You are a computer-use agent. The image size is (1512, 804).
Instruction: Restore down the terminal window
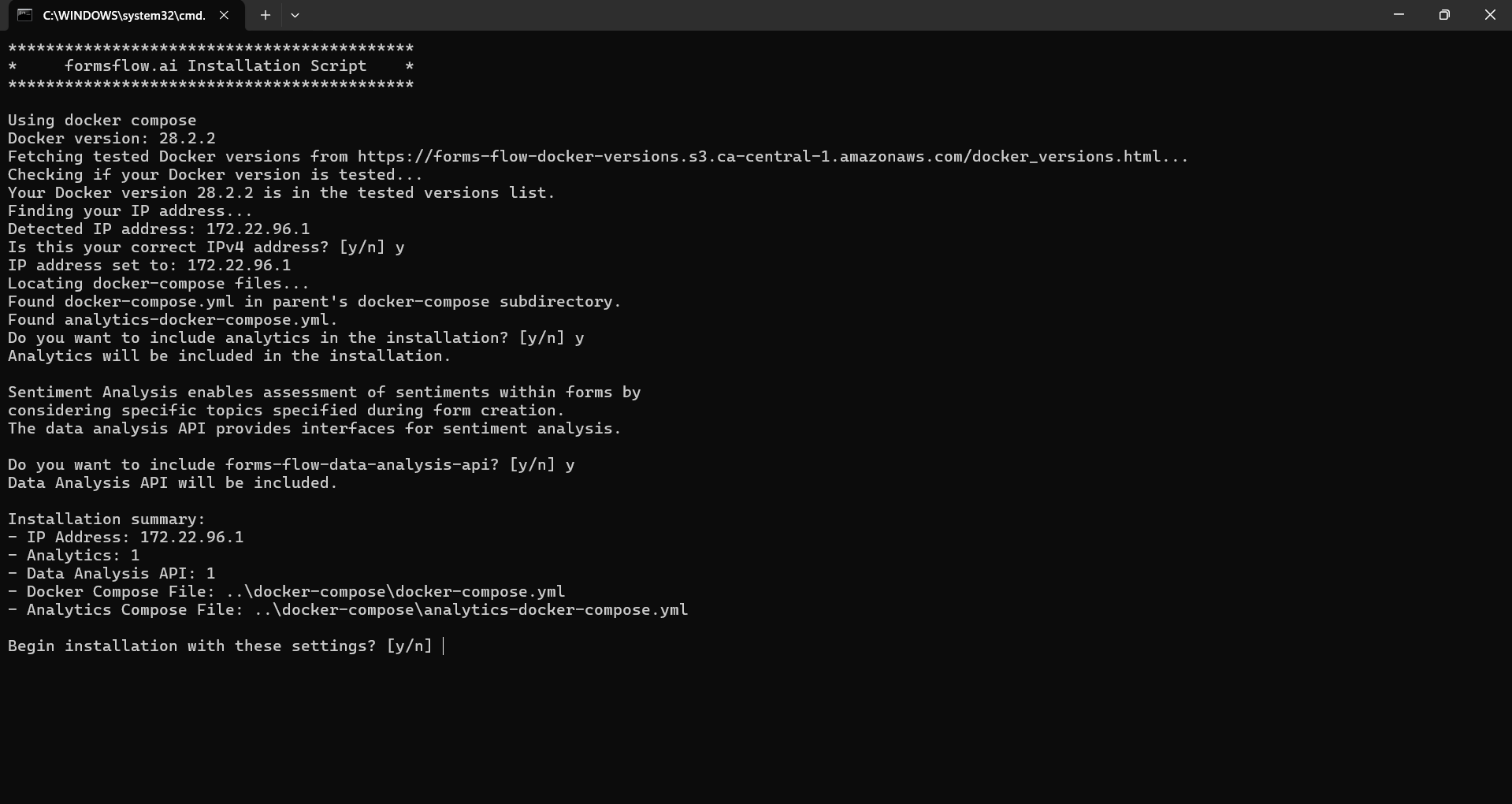[1445, 14]
